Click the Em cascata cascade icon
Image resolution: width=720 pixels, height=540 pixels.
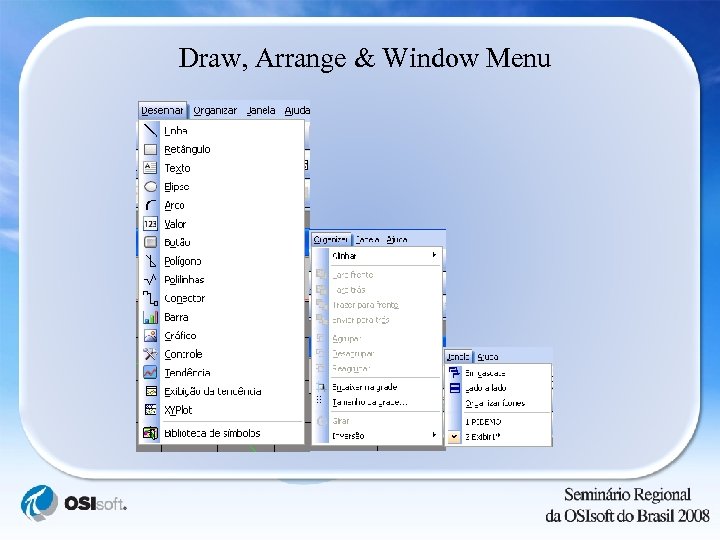[454, 372]
